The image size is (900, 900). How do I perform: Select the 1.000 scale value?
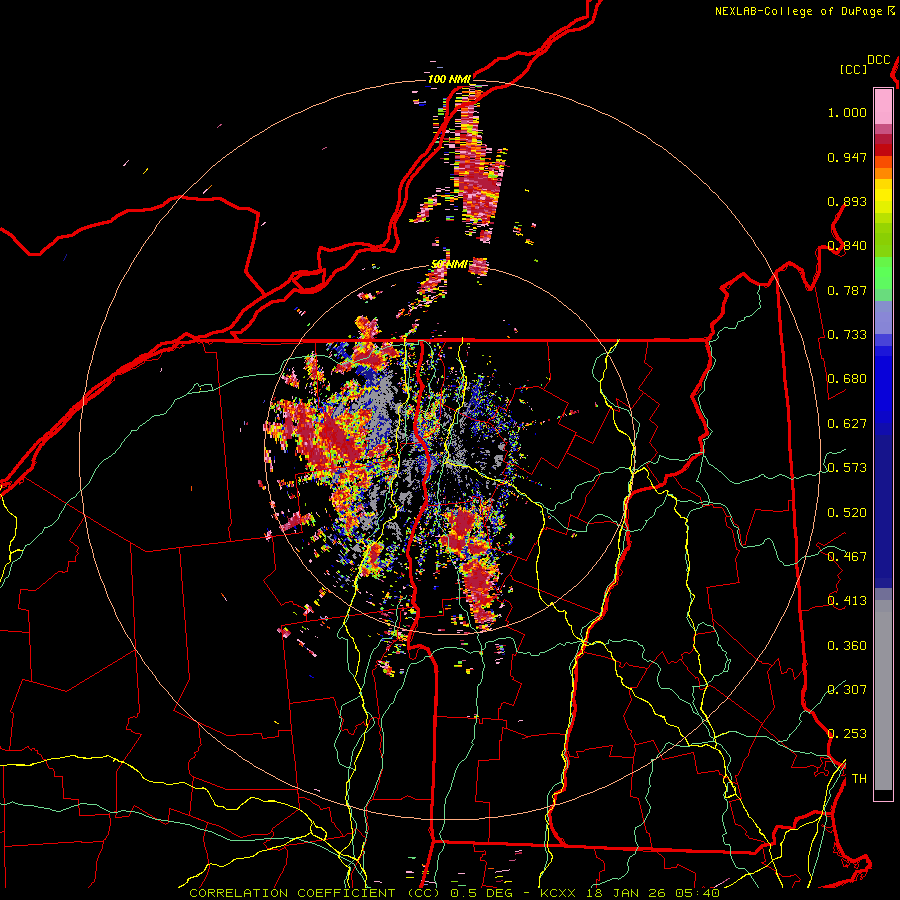pos(847,112)
